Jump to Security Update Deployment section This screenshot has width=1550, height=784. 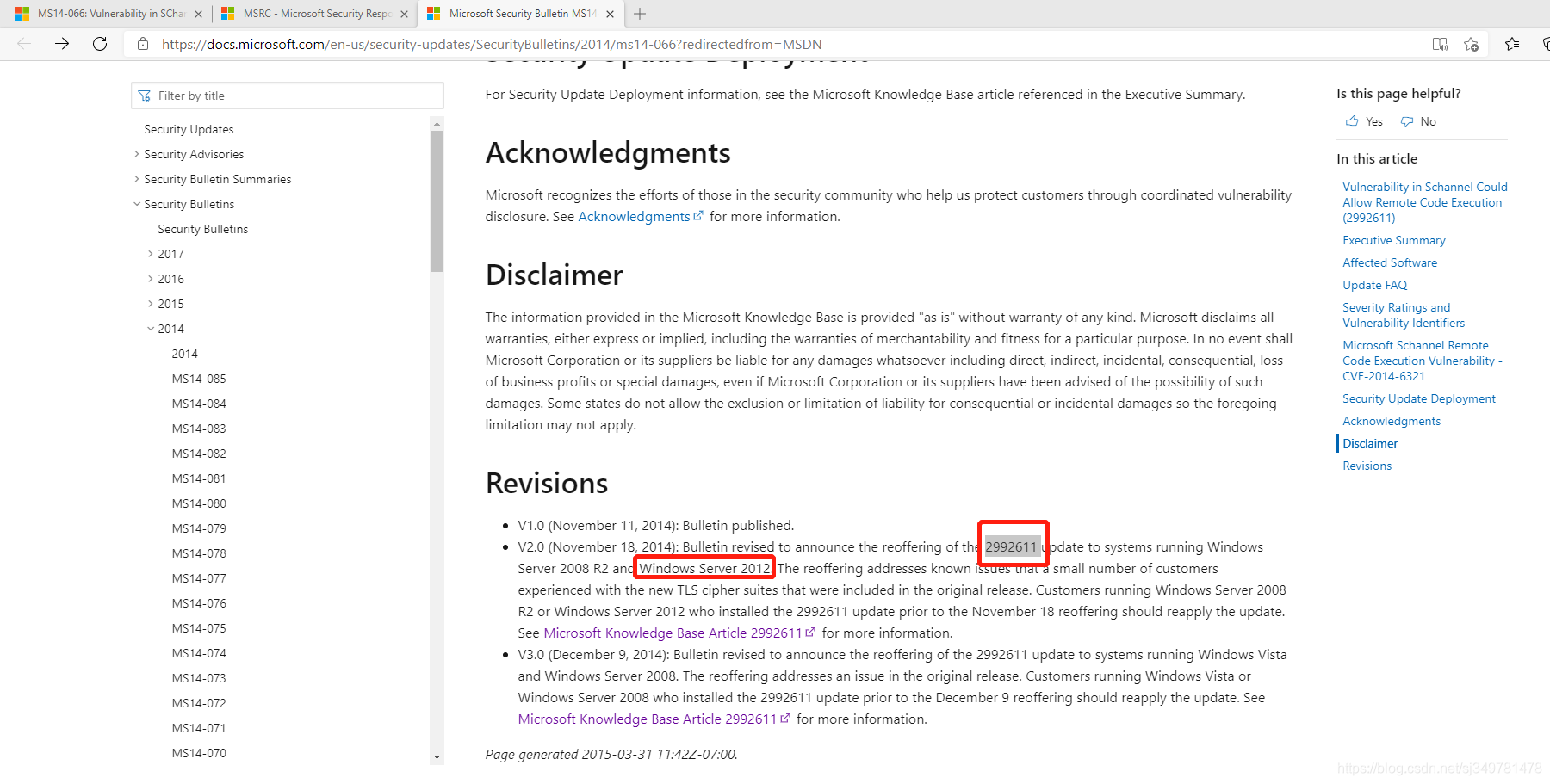[1419, 398]
